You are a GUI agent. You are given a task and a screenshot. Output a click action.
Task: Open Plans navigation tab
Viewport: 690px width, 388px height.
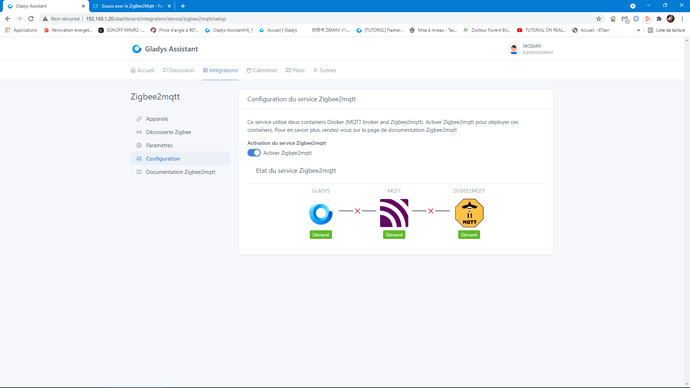pos(295,70)
